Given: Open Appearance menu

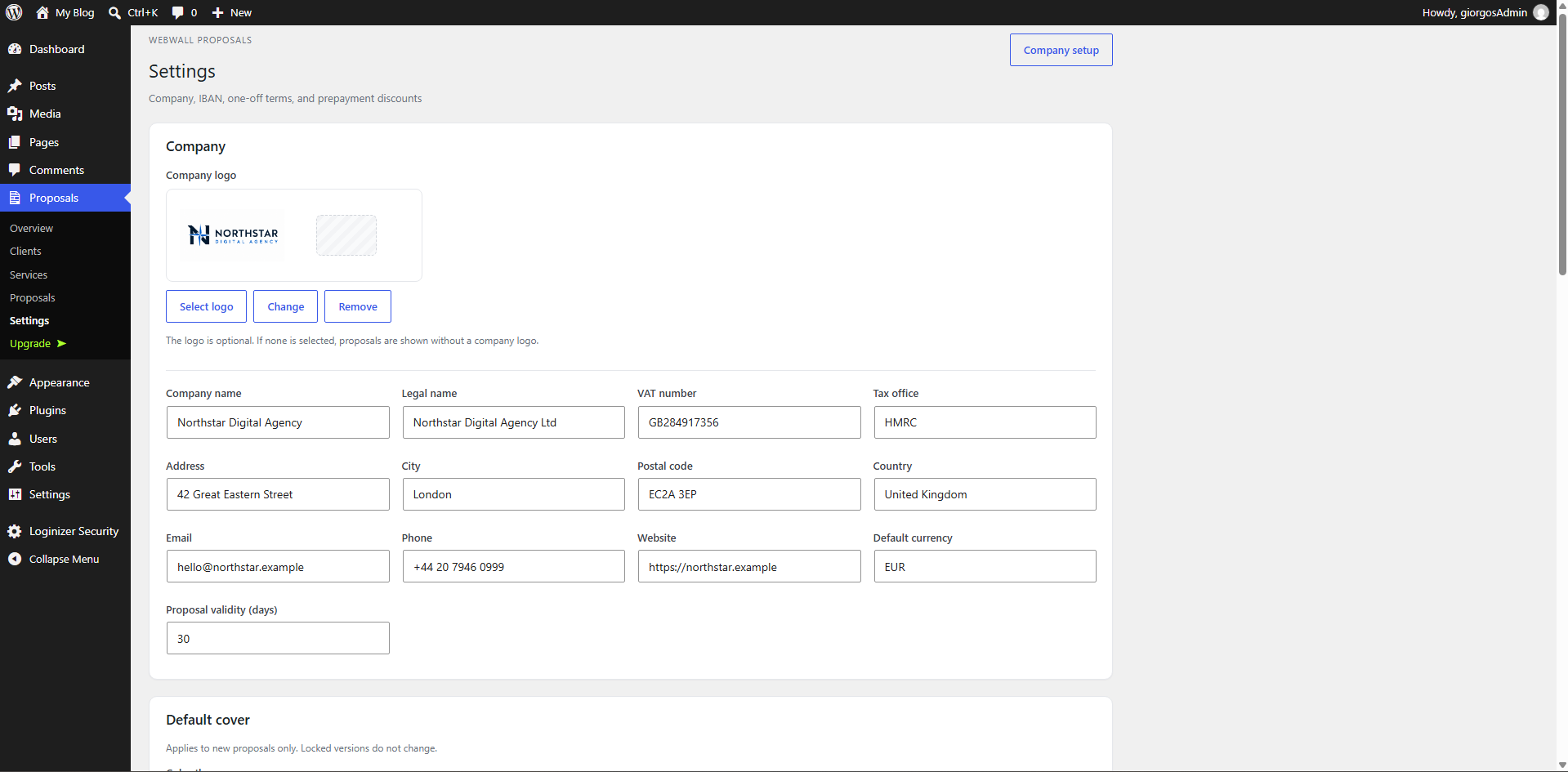Looking at the screenshot, I should [65, 382].
